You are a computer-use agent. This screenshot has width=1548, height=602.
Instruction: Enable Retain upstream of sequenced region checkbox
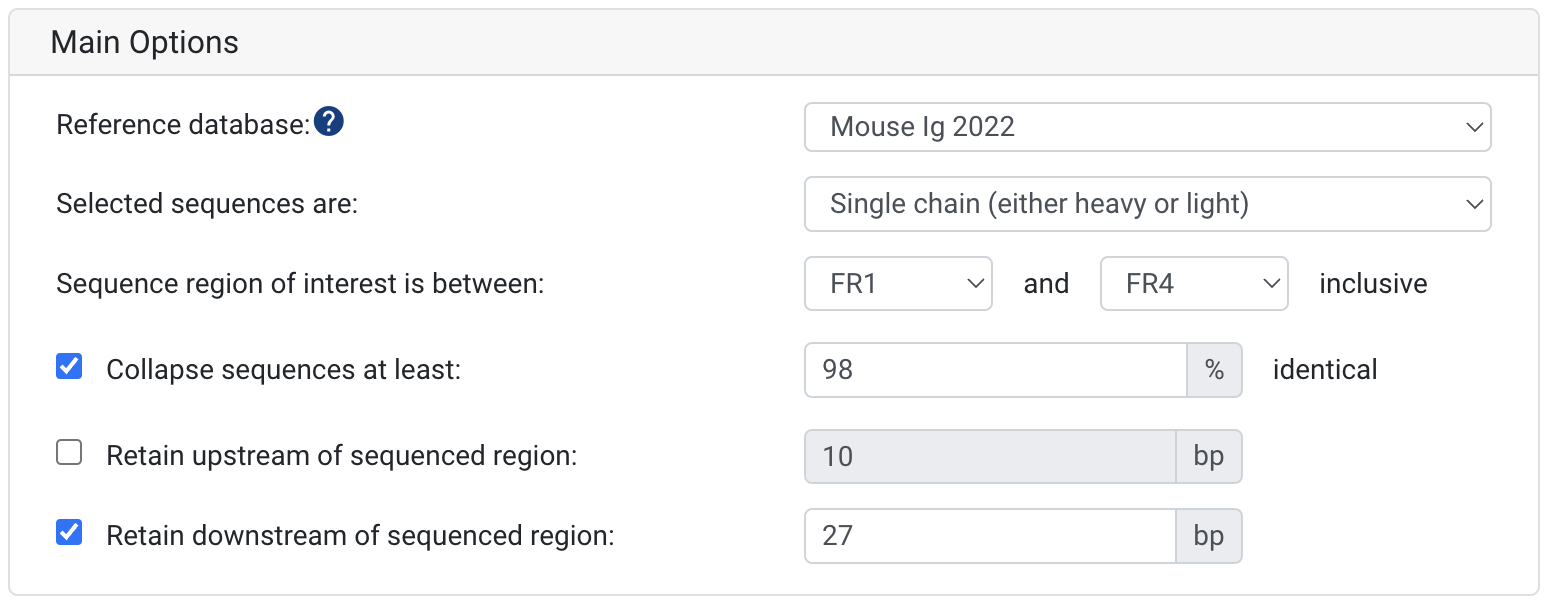(x=69, y=454)
